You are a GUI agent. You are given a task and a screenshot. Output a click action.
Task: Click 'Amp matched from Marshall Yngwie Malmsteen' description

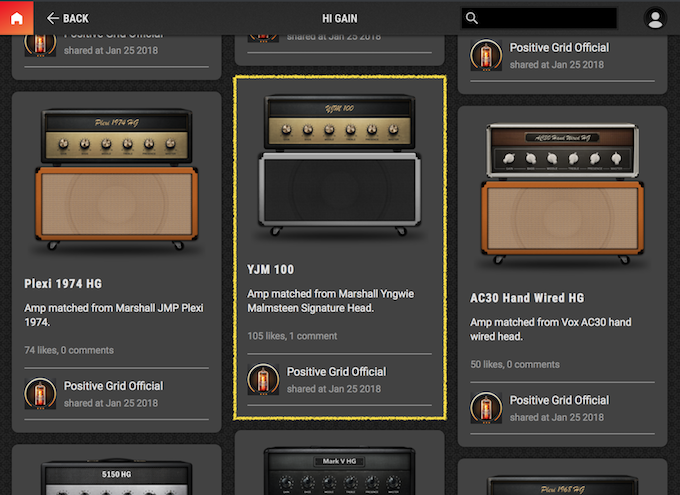[330, 301]
